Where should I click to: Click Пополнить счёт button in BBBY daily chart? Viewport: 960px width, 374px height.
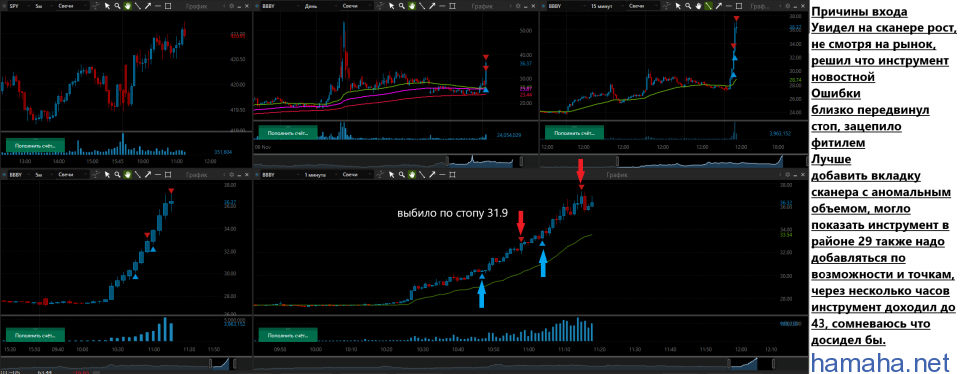(x=288, y=132)
